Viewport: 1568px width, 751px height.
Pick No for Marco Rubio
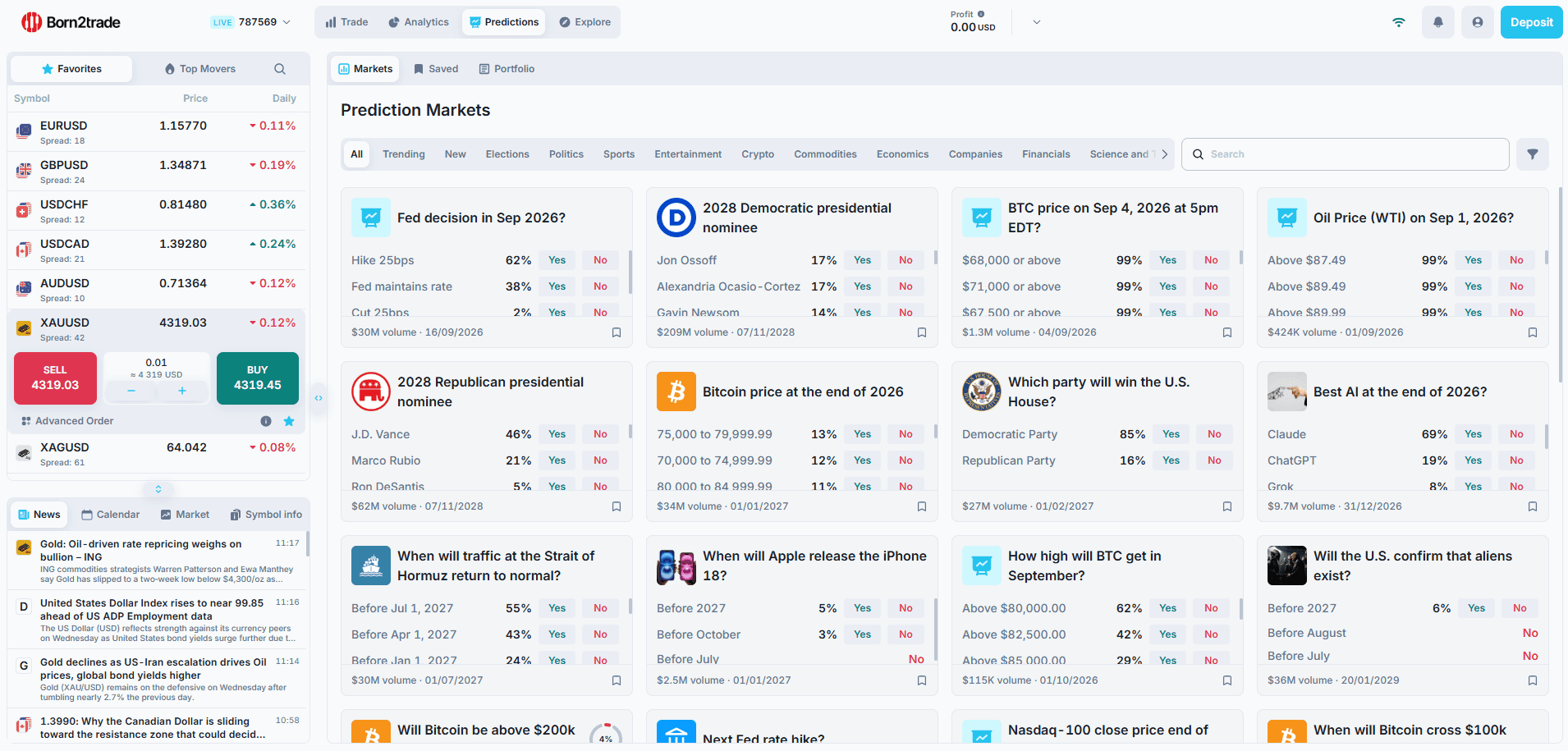tap(601, 460)
